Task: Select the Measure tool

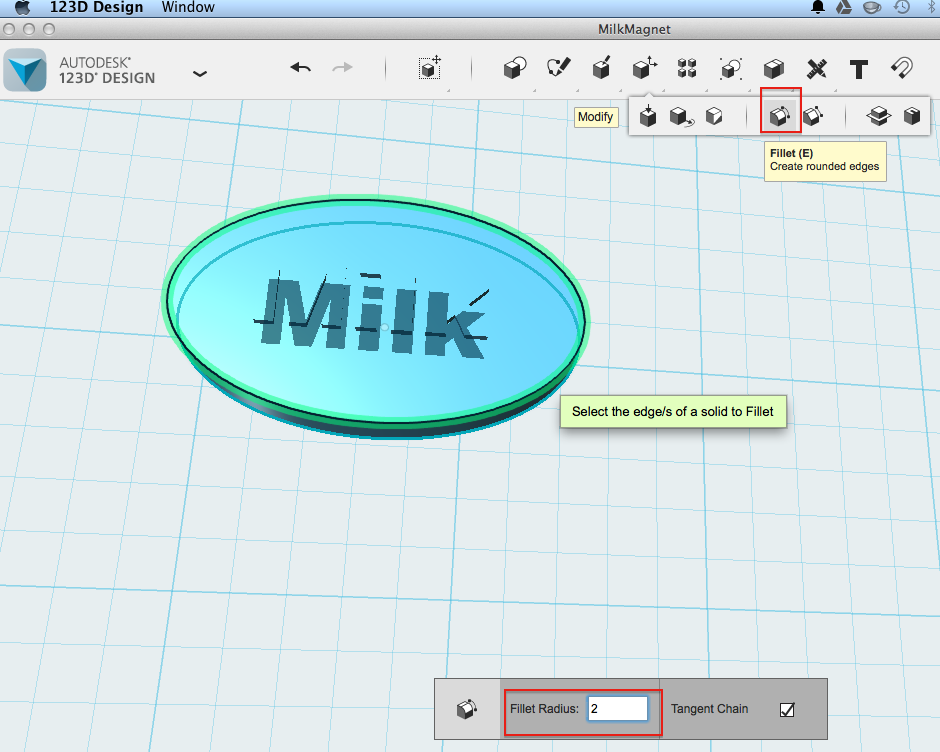Action: [817, 68]
